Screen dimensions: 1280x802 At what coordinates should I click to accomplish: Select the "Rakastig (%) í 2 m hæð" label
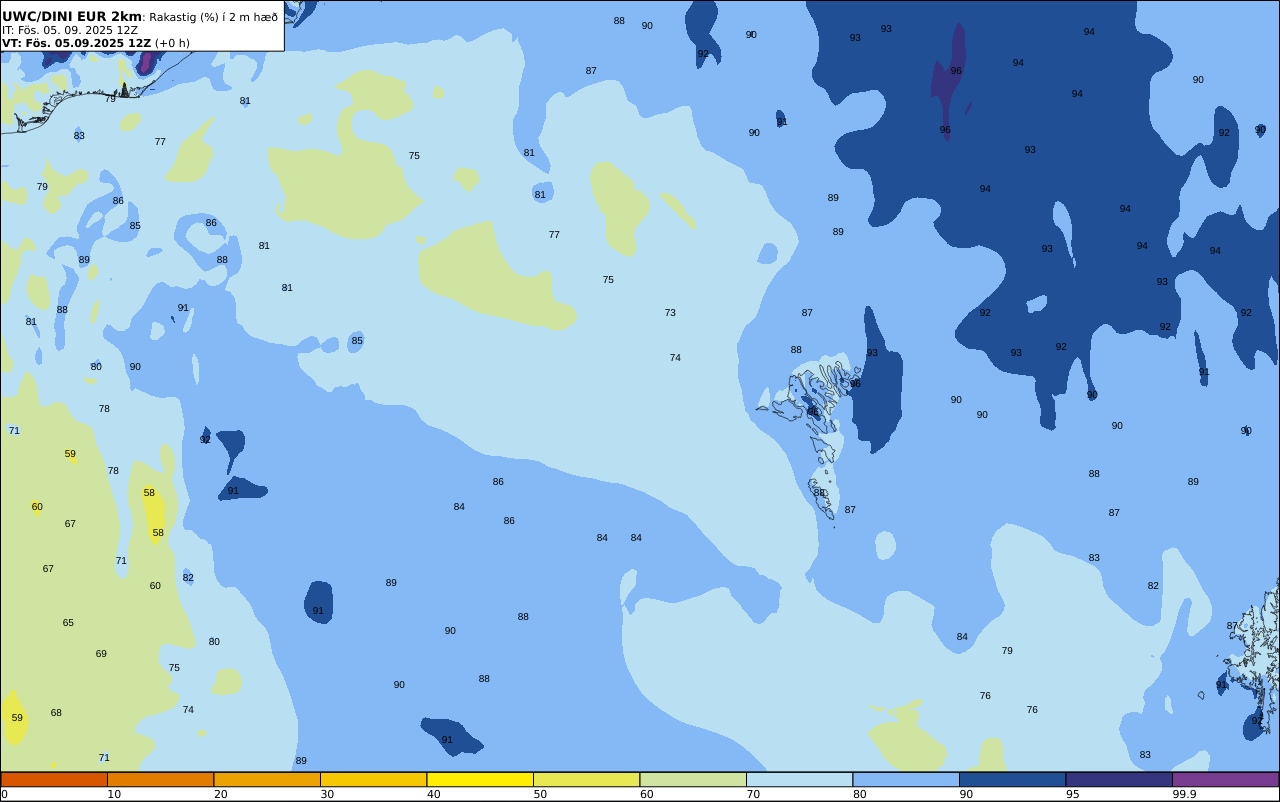point(213,17)
